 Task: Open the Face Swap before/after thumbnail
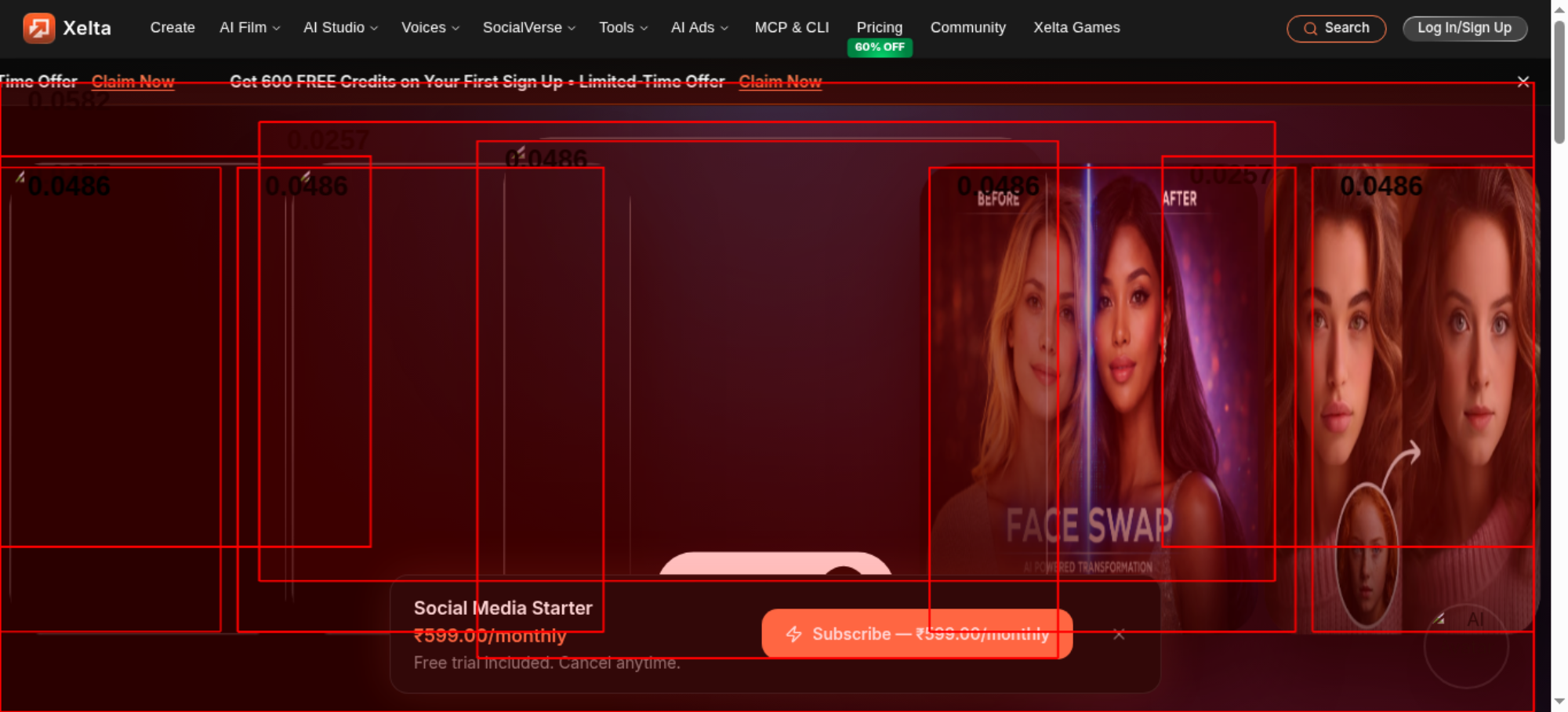pos(1089,398)
